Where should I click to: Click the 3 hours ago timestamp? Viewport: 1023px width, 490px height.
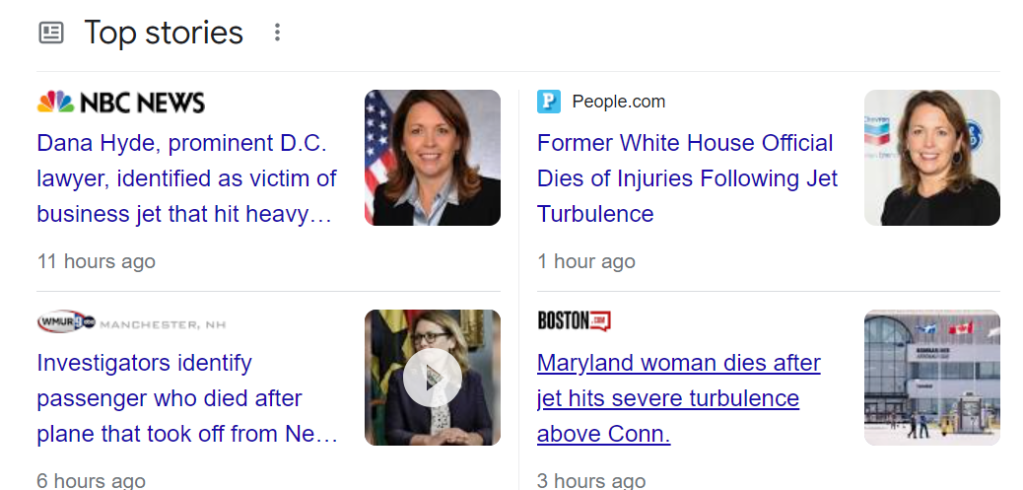pyautogui.click(x=591, y=481)
